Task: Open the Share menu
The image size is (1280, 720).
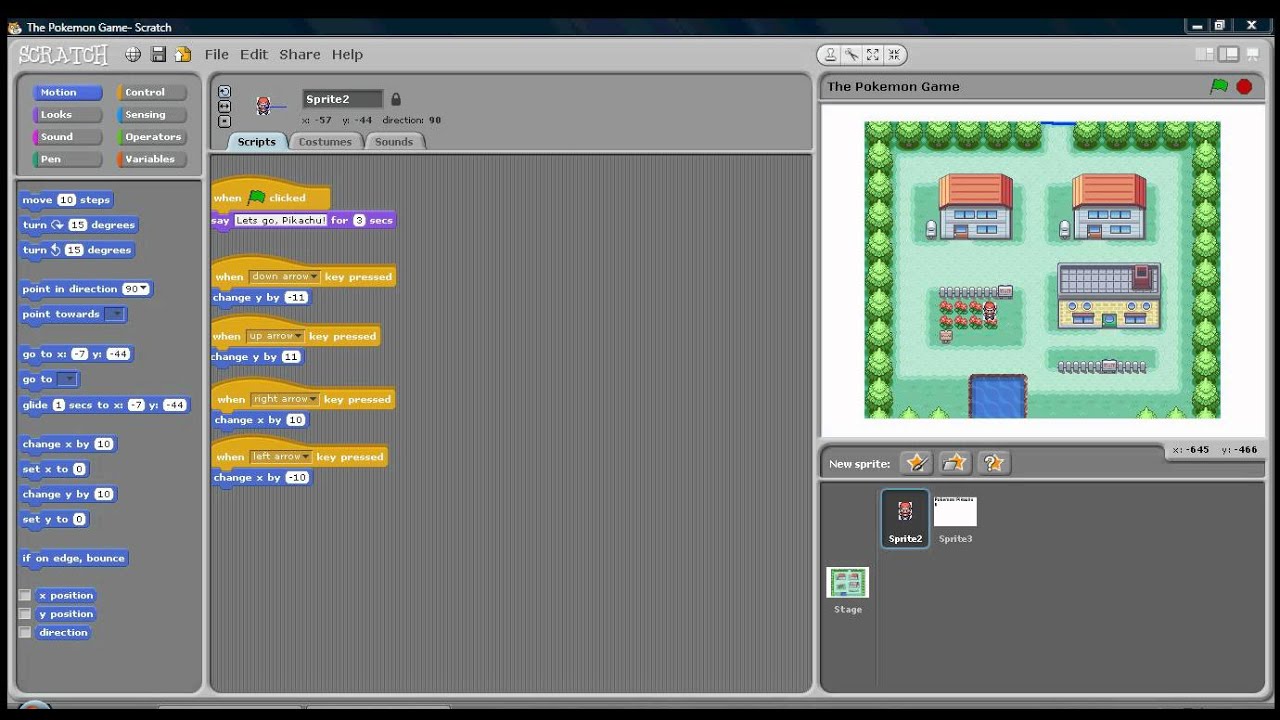Action: [x=300, y=55]
